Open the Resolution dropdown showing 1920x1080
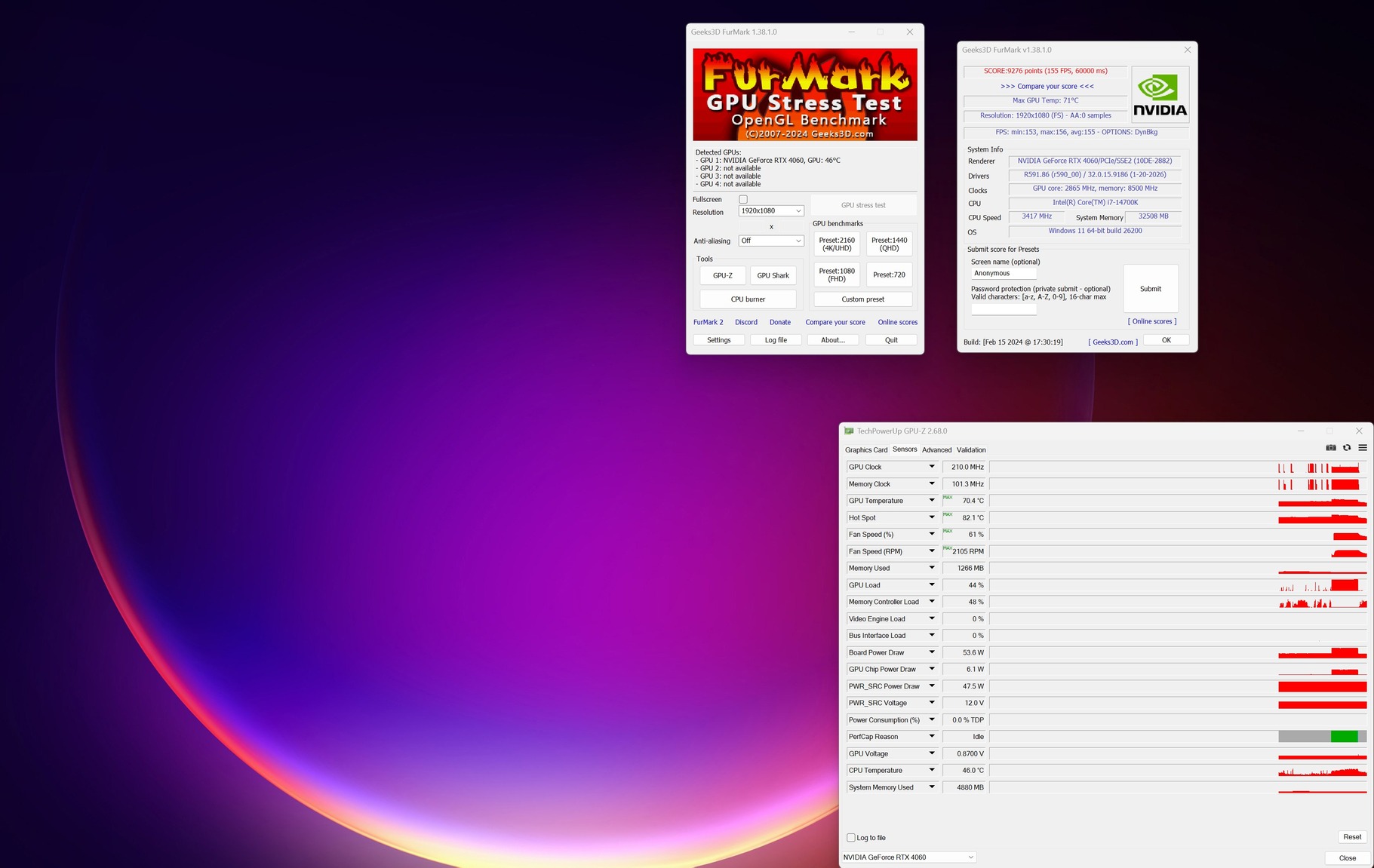Screen dimensions: 1374x868 pos(771,211)
